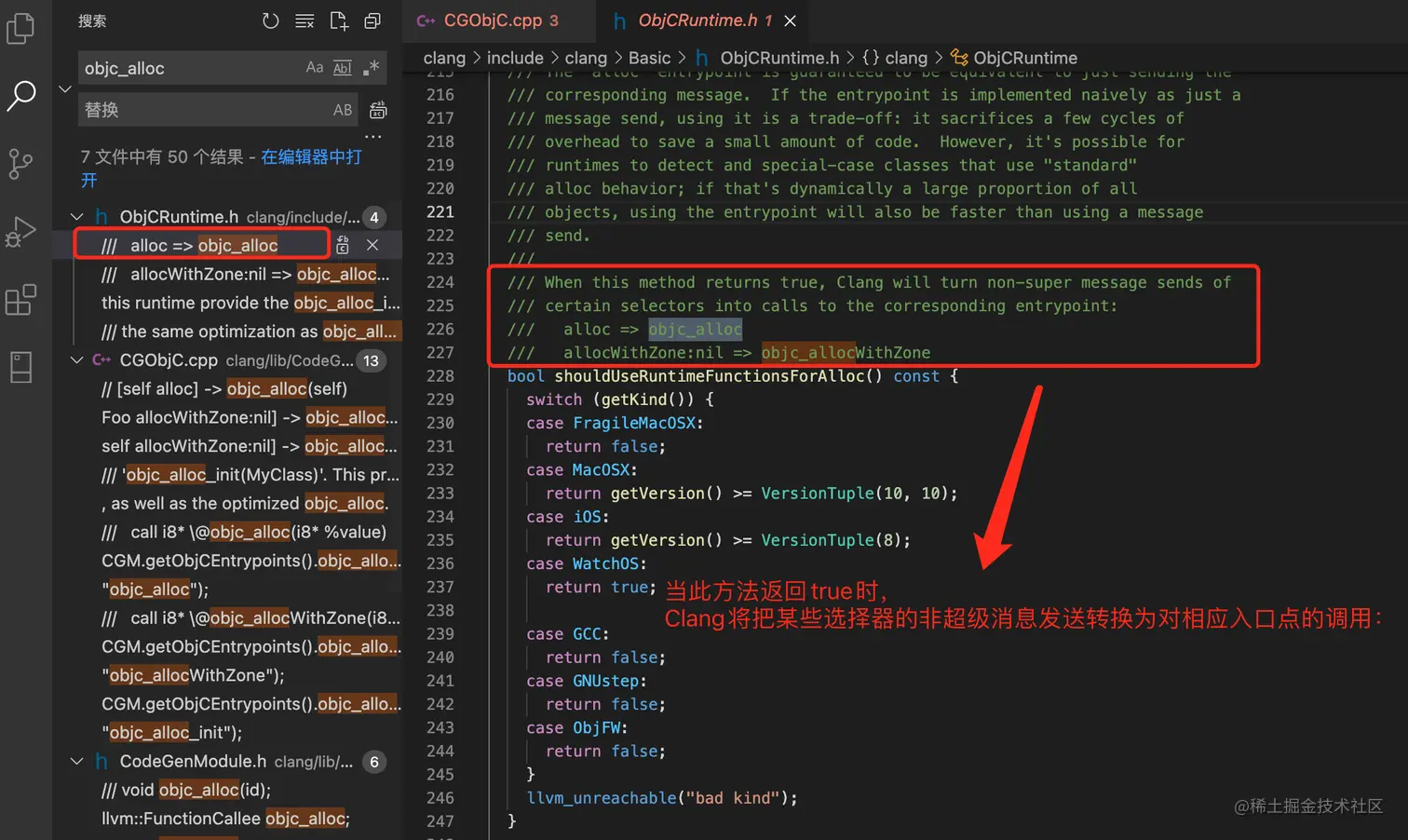Screen dimensions: 1408x840
Task: Toggle Match Whole Word option
Action: [343, 68]
